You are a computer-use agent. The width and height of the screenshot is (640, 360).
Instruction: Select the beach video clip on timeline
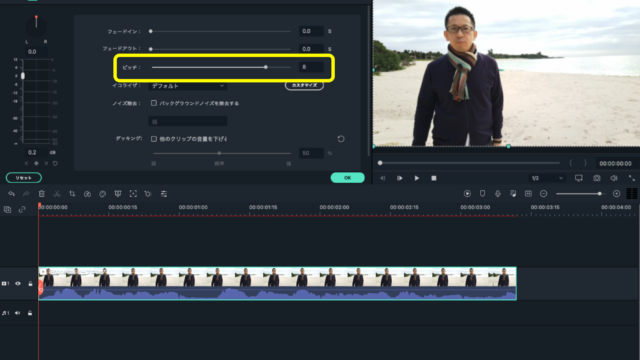278,283
